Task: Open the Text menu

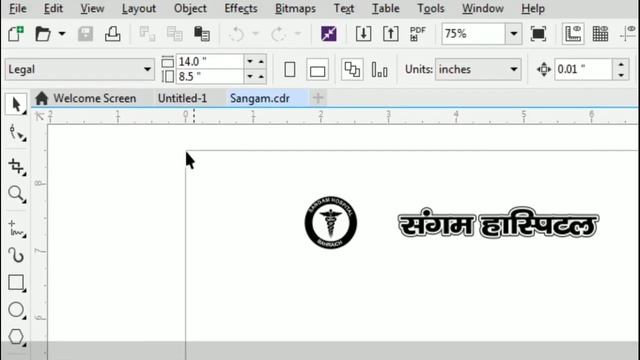Action: click(x=344, y=9)
